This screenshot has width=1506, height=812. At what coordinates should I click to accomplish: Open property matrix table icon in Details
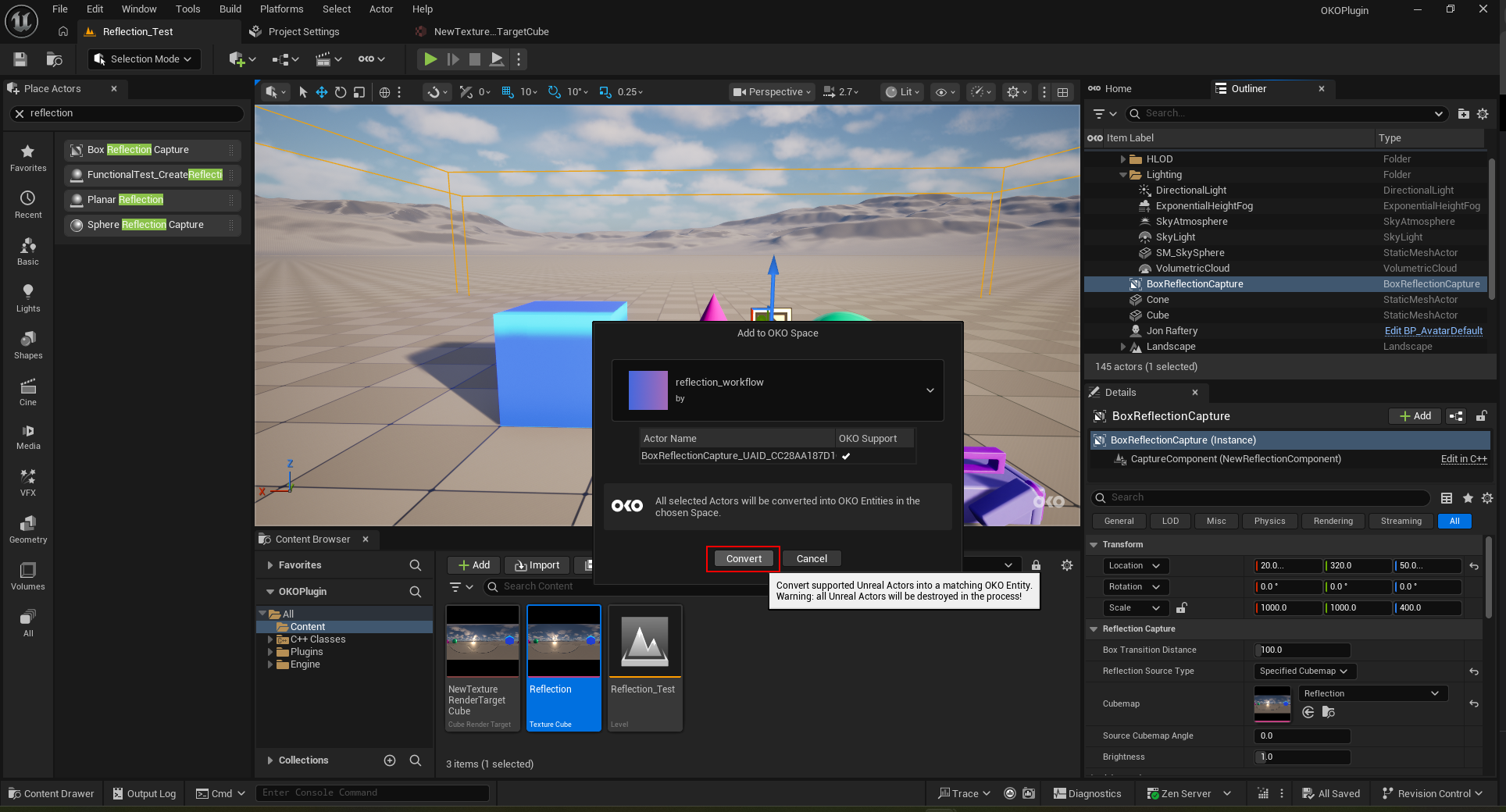click(1447, 498)
